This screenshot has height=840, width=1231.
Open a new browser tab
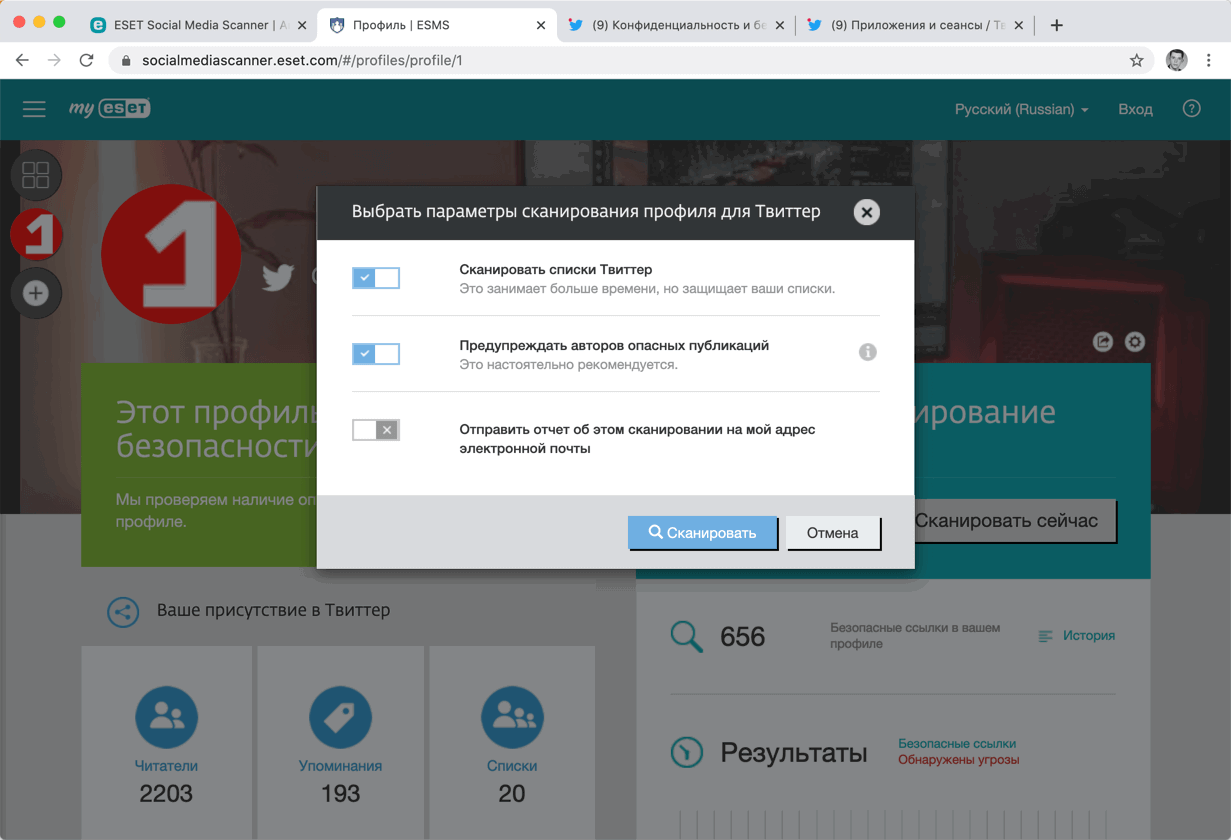click(1056, 25)
